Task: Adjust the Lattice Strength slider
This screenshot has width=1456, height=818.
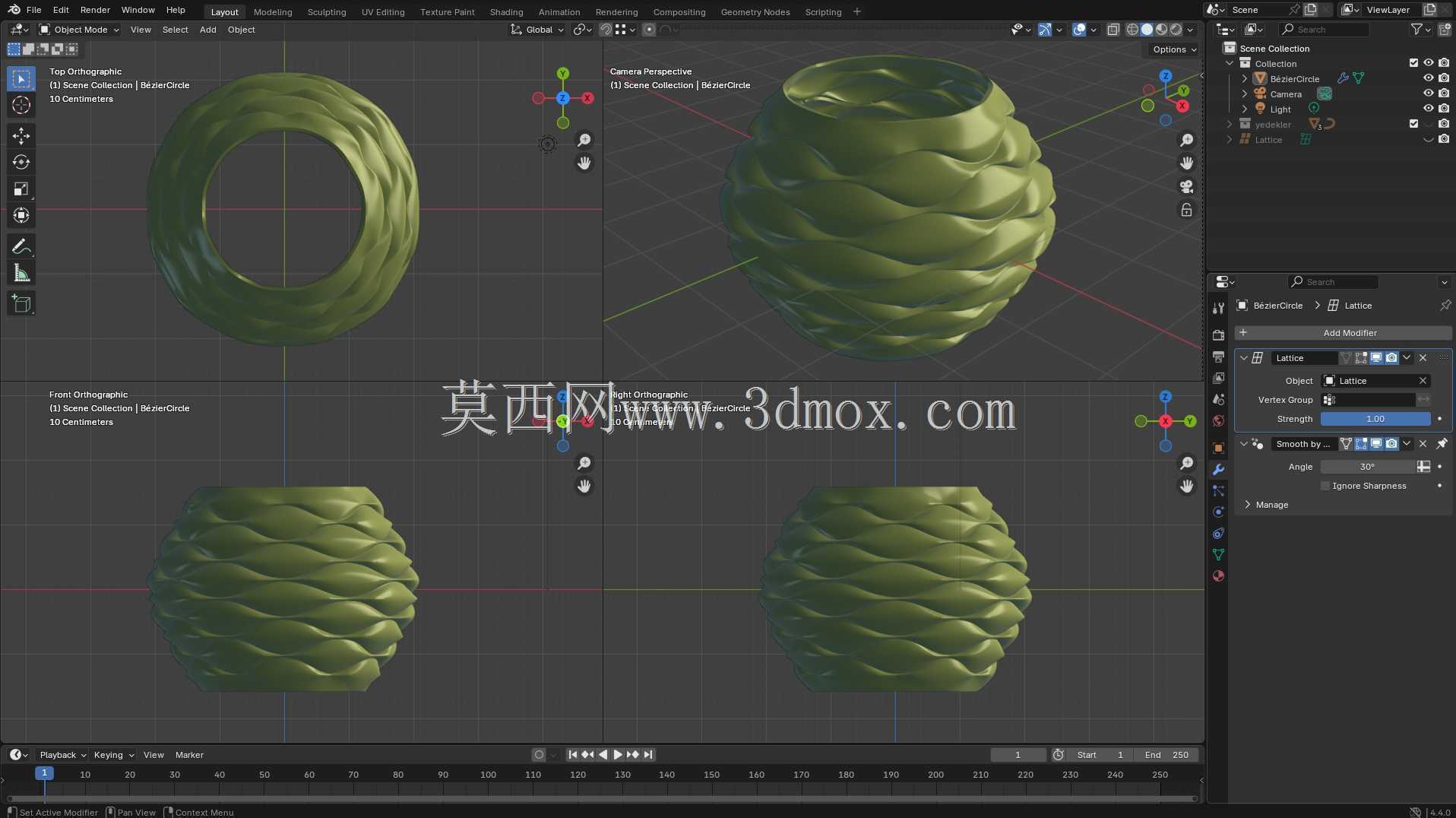Action: (x=1375, y=419)
